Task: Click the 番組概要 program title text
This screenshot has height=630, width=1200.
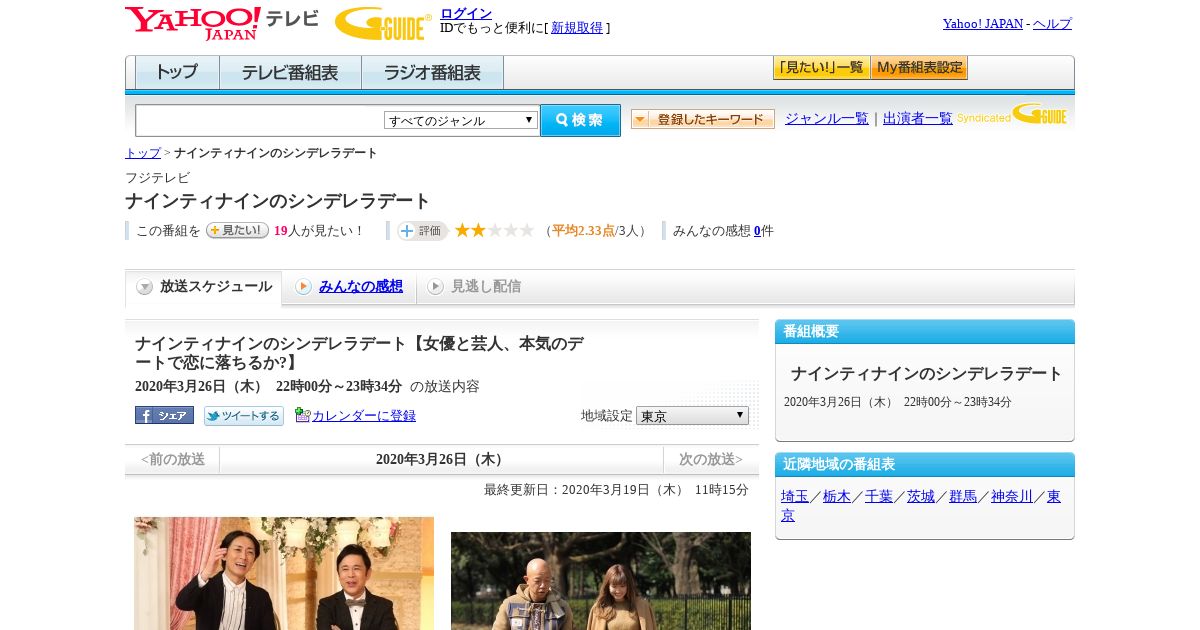Action: [926, 373]
